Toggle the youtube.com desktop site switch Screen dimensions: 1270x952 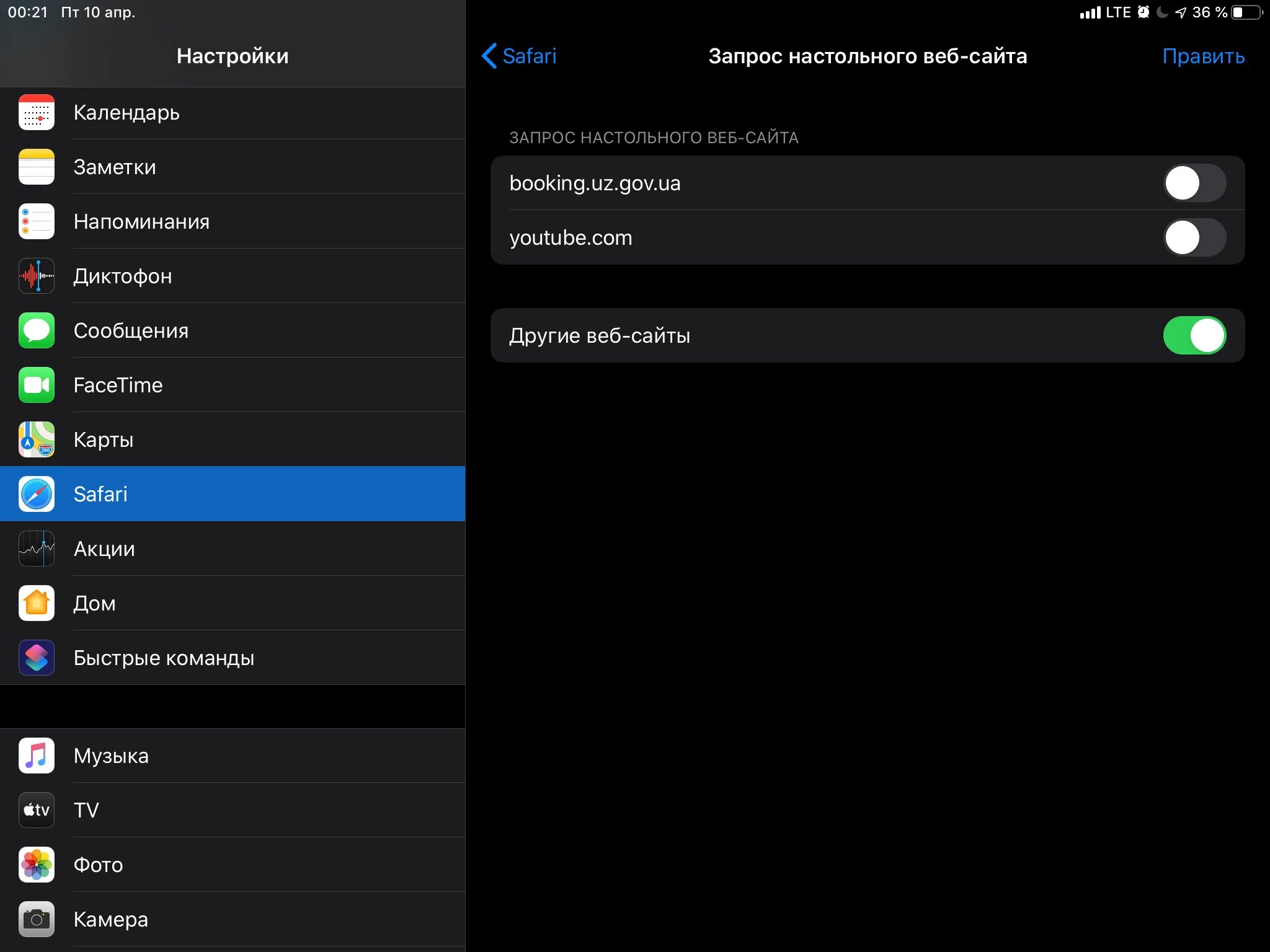(1194, 238)
